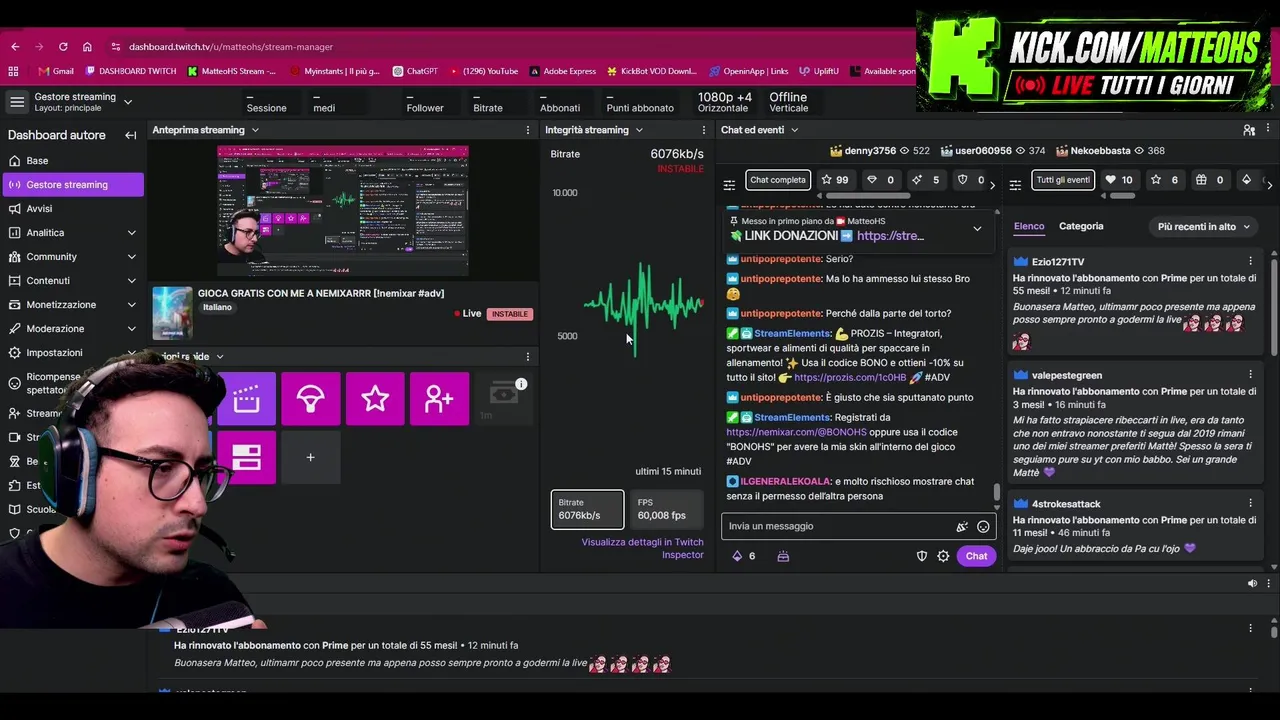The width and height of the screenshot is (1280, 720).
Task: Toggle the heart events filter showing 10
Action: (x=1119, y=180)
